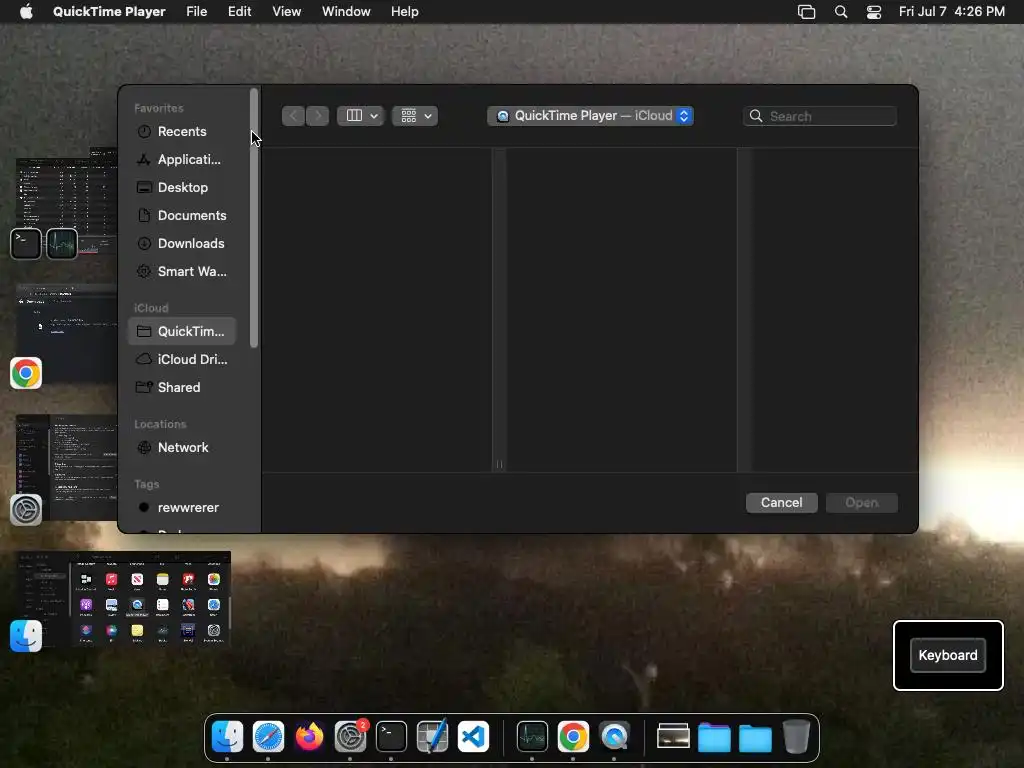Click the Finder Applications window thumbnail
1024x768 pixels.
[123, 599]
